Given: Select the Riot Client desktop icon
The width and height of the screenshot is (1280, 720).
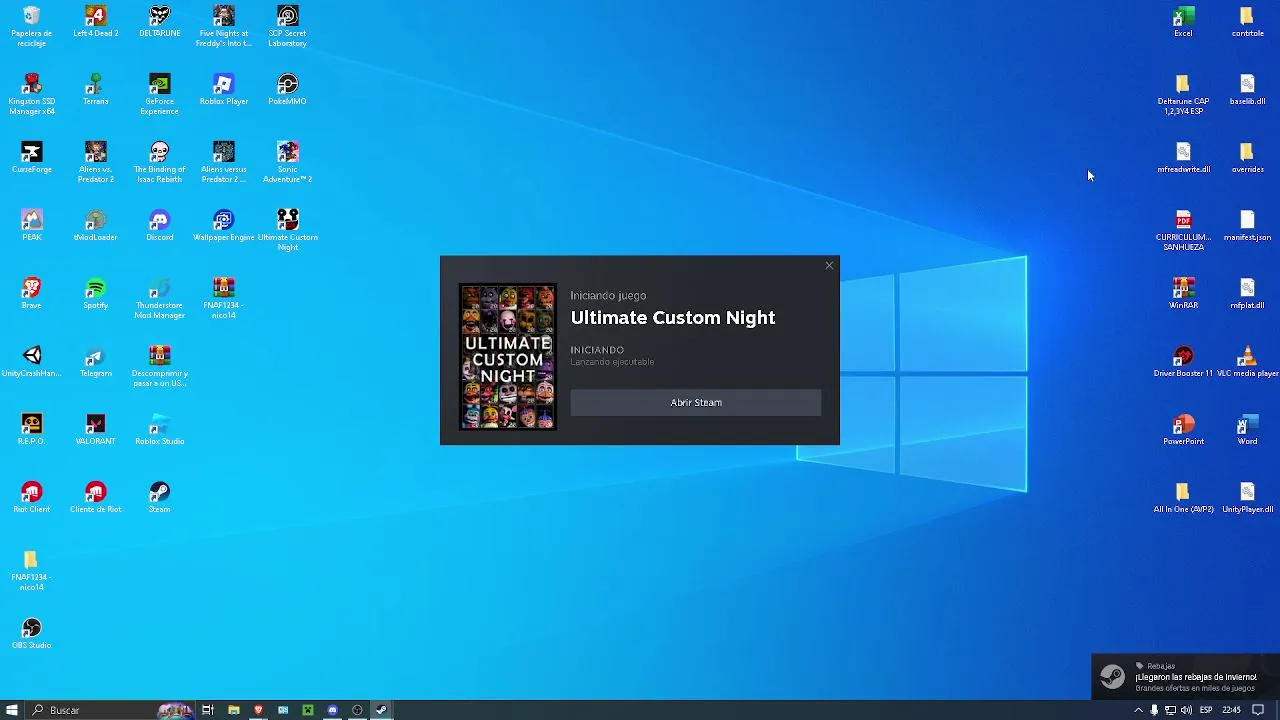Looking at the screenshot, I should [32, 498].
